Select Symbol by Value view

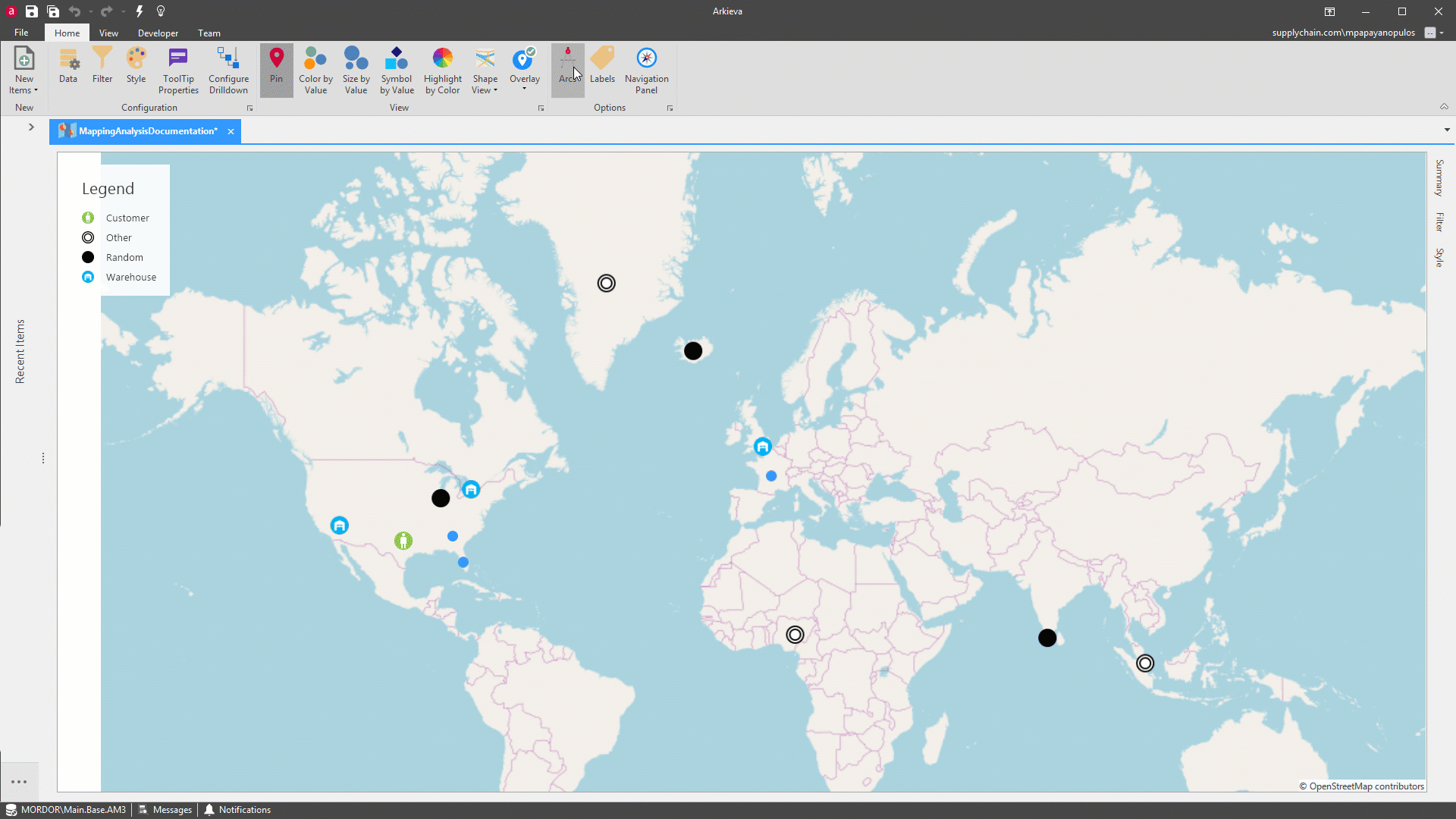397,71
